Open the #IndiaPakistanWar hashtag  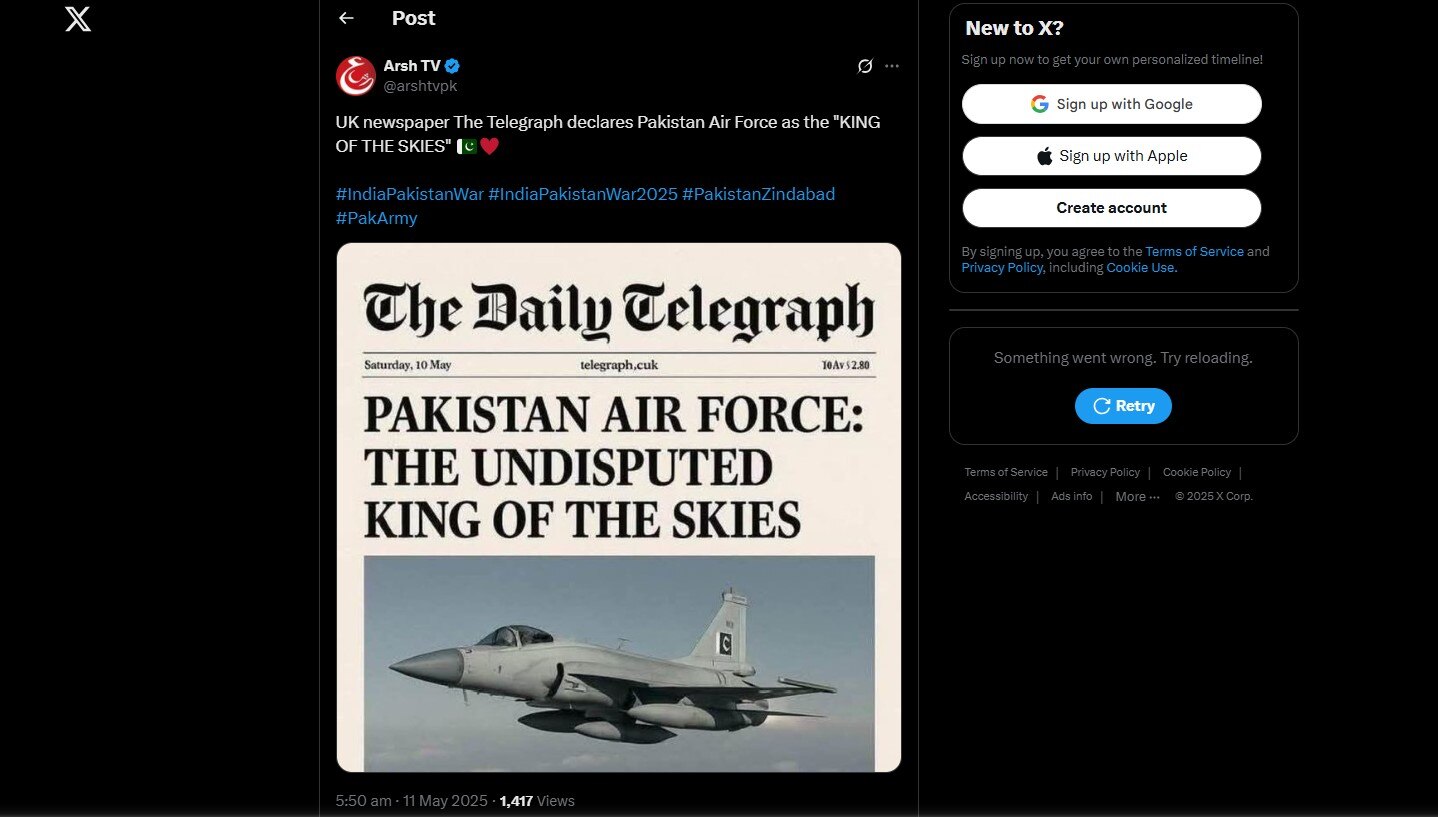[408, 193]
